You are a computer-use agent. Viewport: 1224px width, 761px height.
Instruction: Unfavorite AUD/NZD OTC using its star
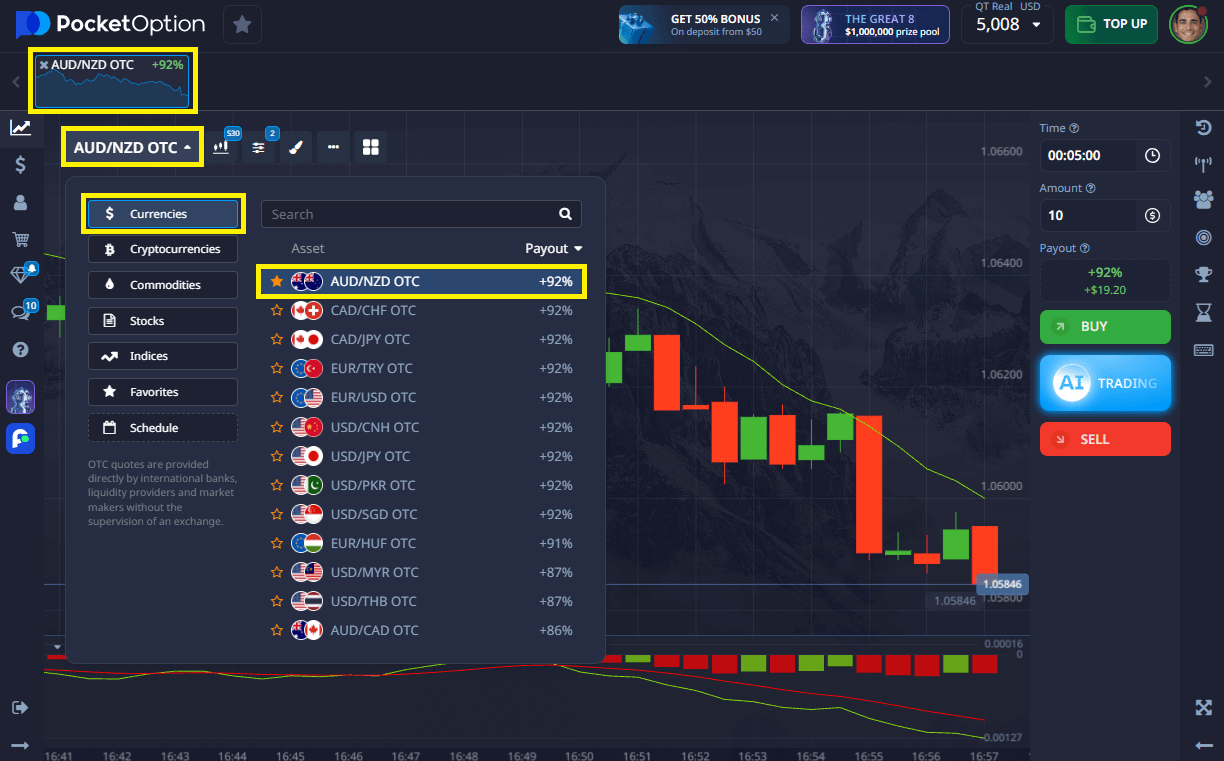(x=277, y=282)
